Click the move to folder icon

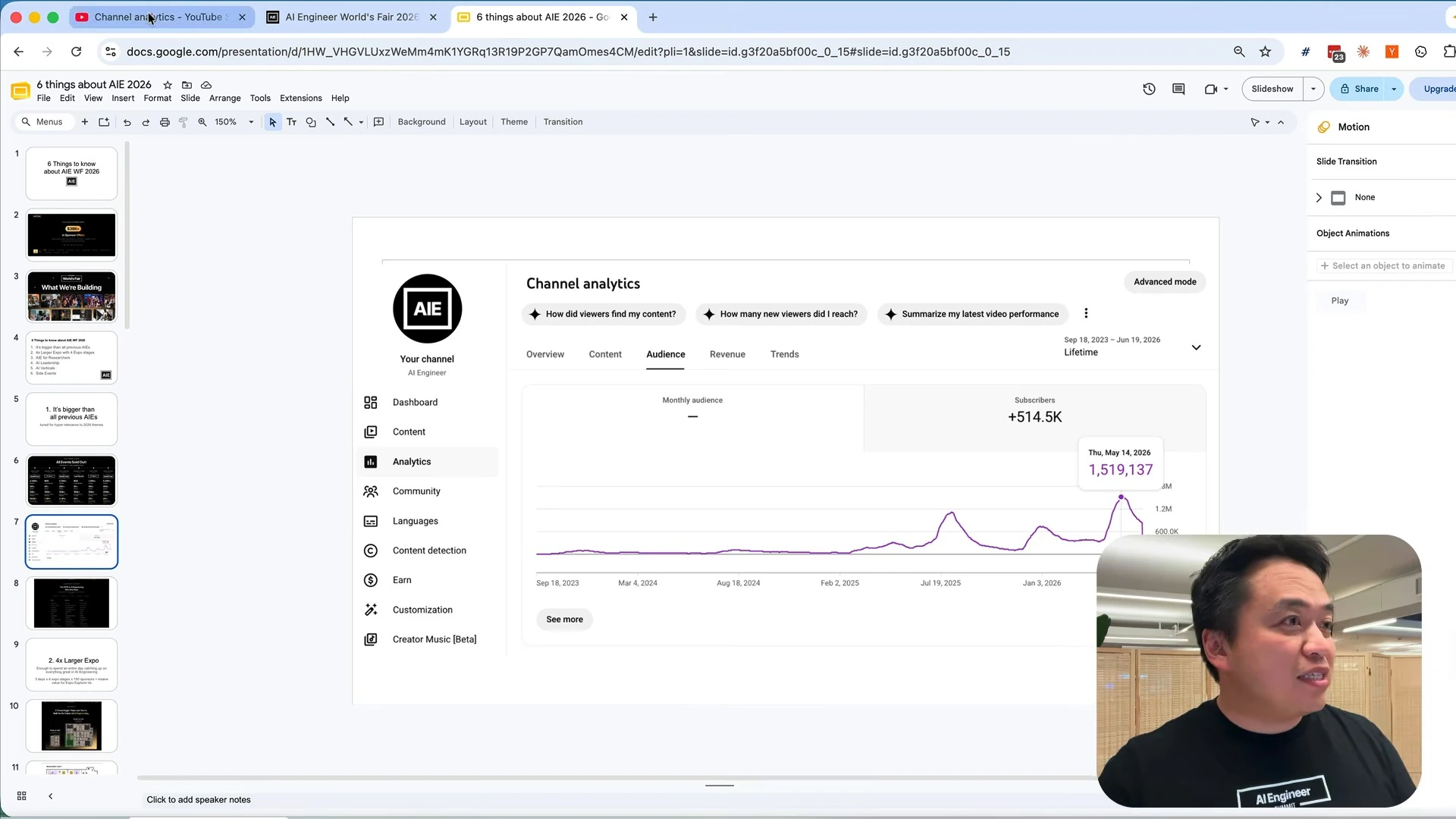(187, 85)
